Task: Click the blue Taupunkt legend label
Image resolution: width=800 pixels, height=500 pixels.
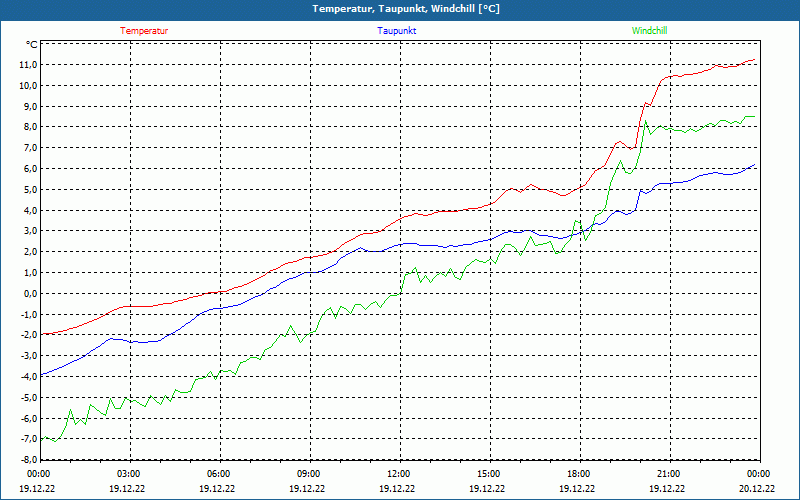Action: 396,31
